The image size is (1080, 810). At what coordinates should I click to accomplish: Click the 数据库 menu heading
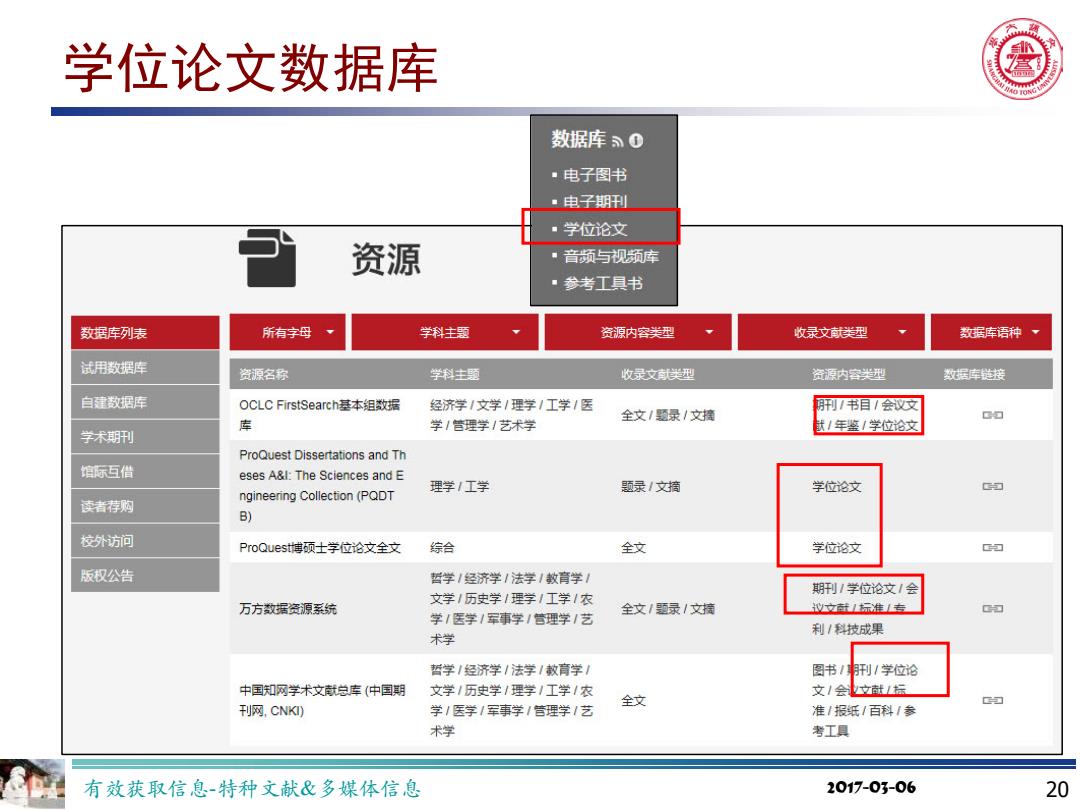pyautogui.click(x=578, y=140)
